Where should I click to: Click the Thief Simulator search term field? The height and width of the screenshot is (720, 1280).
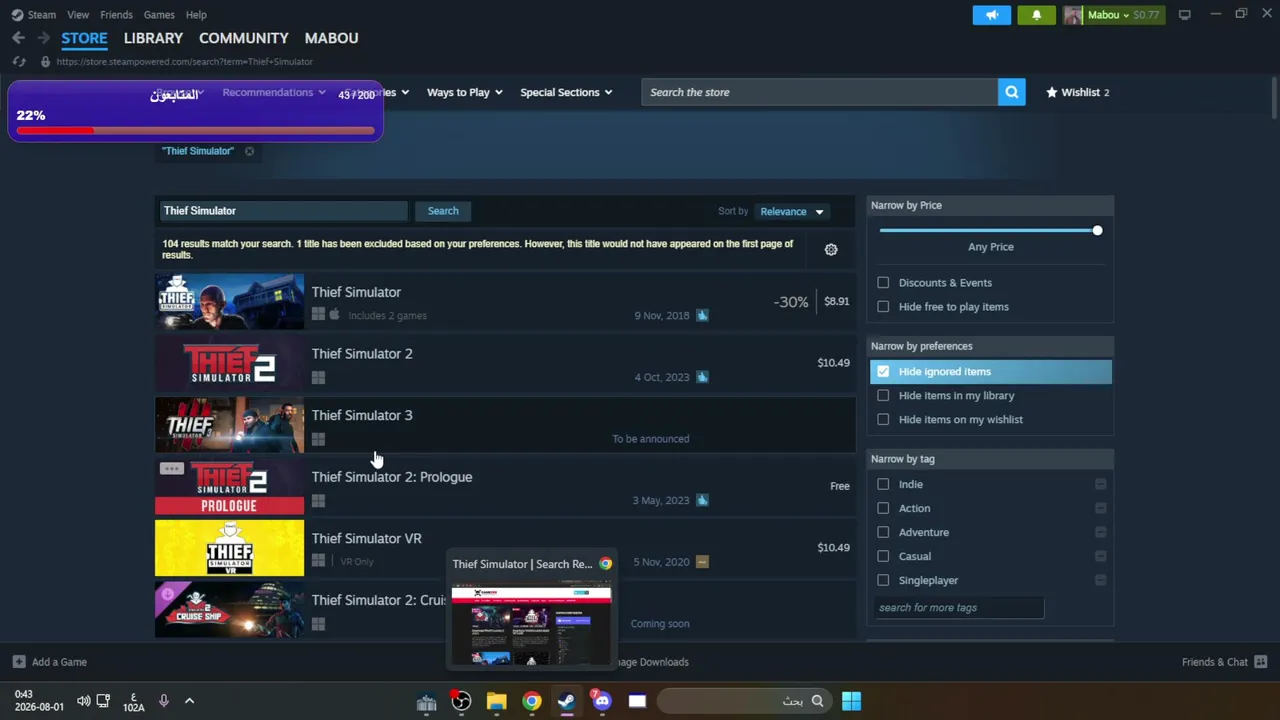284,211
